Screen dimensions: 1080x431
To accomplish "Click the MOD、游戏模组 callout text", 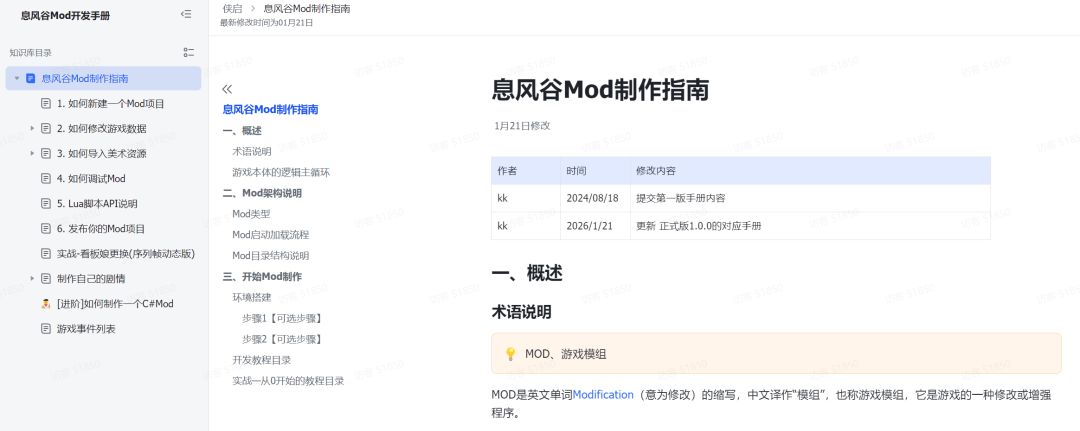I will click(x=565, y=354).
